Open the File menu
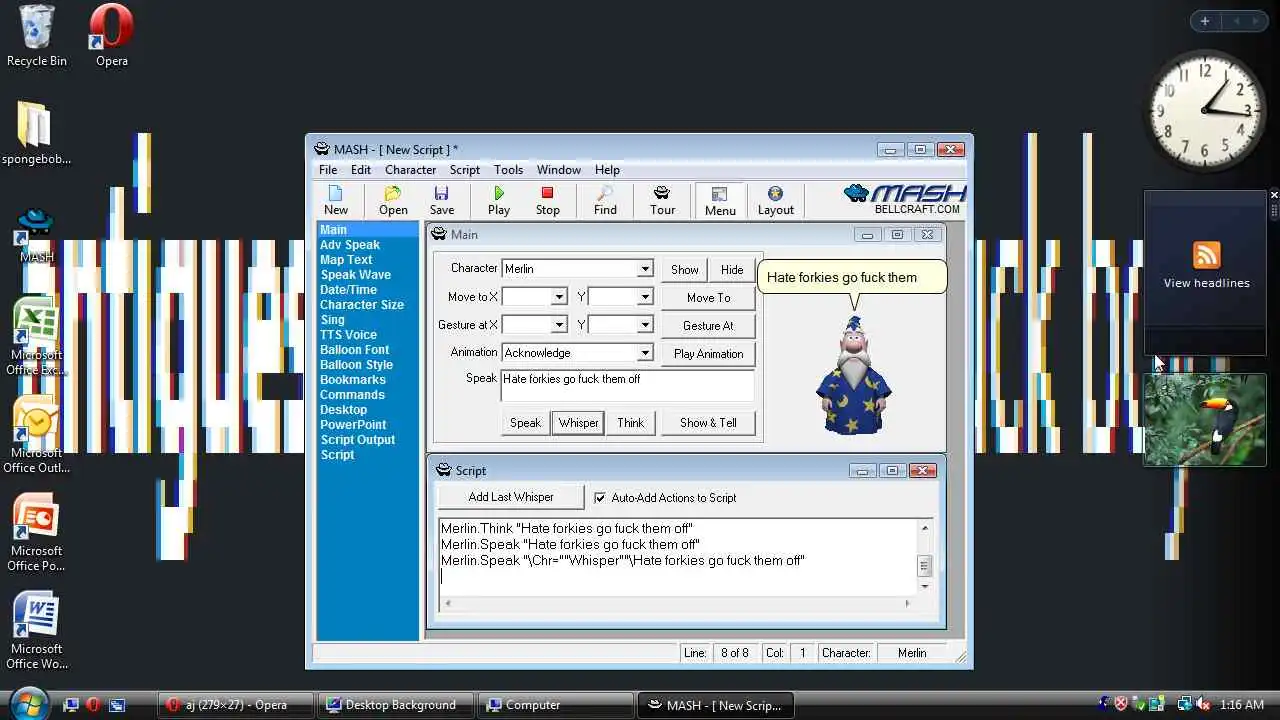 point(328,170)
